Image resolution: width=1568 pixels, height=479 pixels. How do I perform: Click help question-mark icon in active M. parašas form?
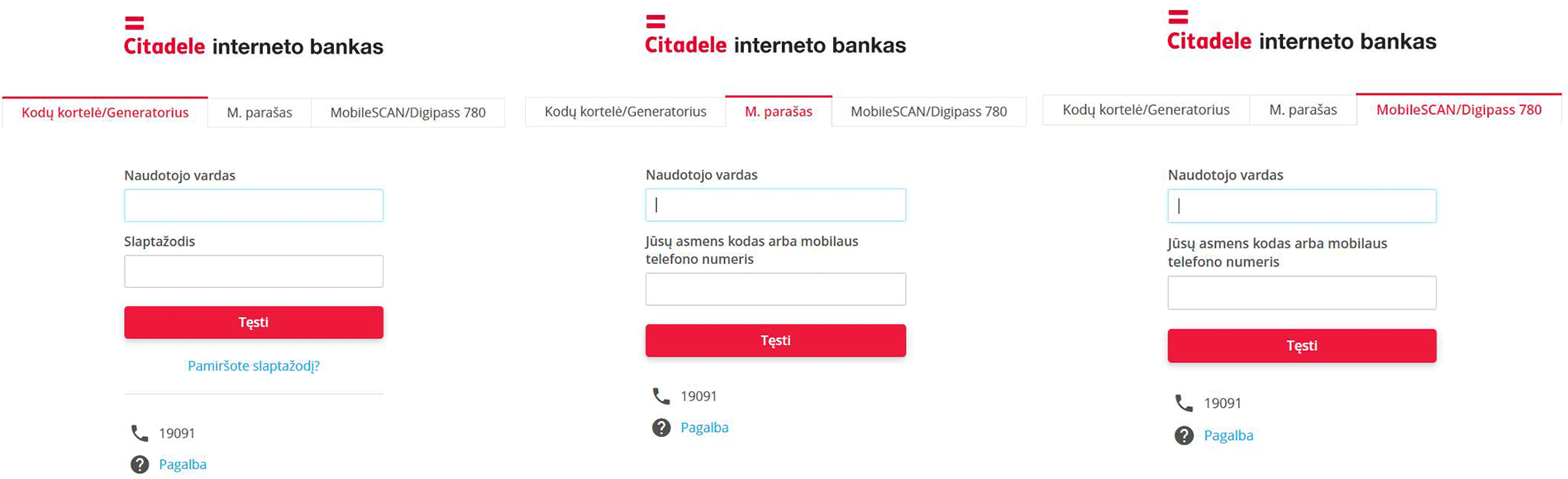[x=661, y=428]
